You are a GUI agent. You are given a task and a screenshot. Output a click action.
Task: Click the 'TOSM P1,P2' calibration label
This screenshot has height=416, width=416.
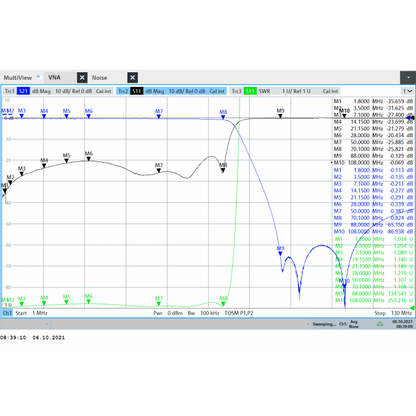click(239, 313)
